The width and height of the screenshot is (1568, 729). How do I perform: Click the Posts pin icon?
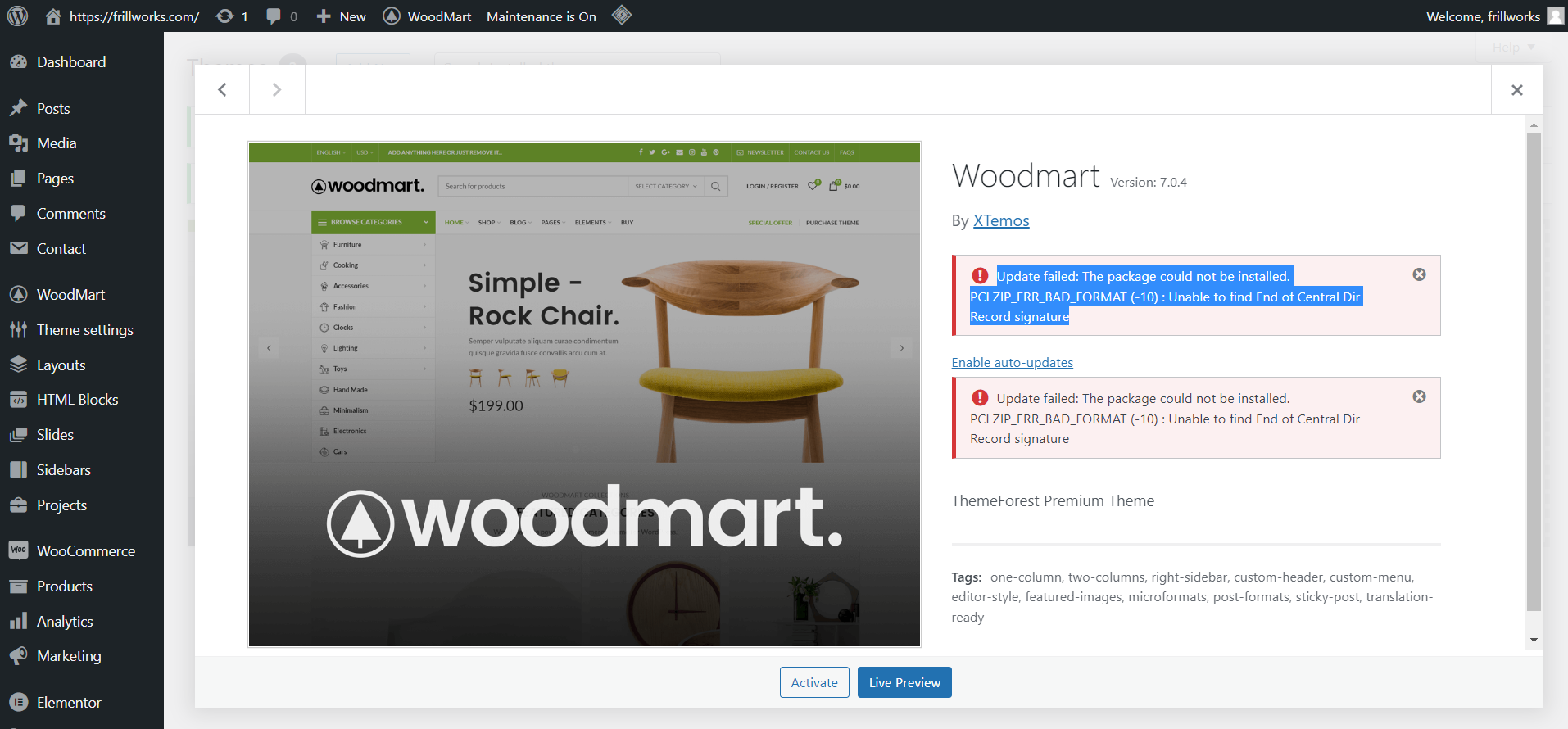(x=19, y=109)
